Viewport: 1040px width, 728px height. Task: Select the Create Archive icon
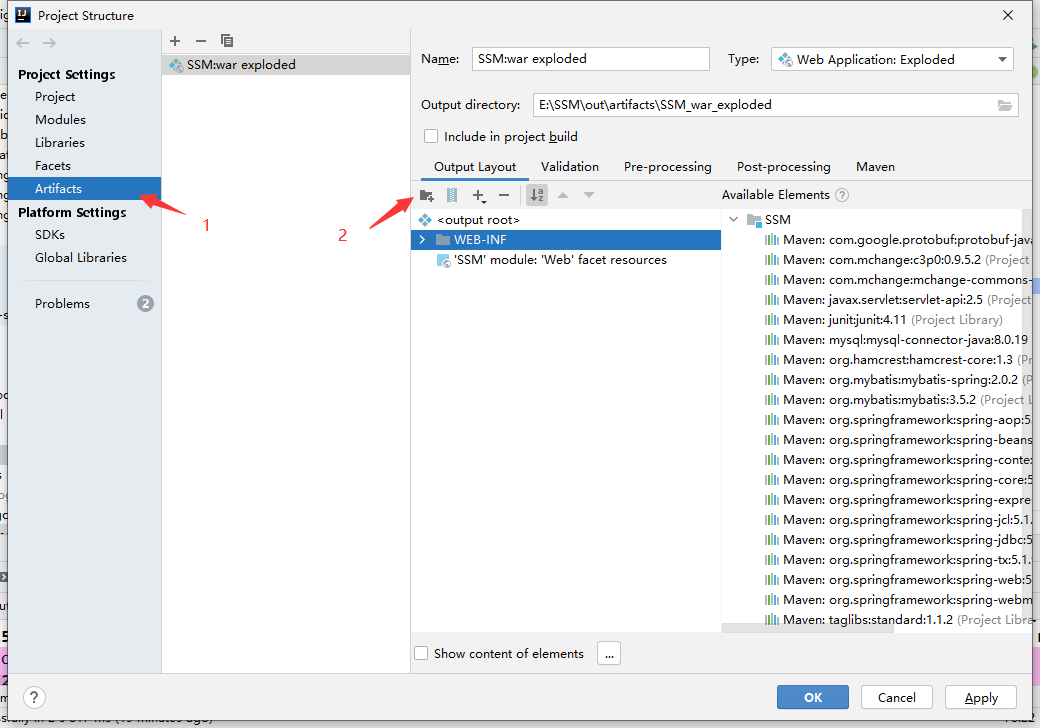point(451,195)
